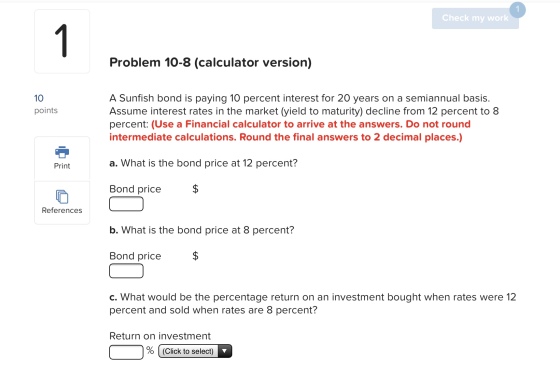Click the red financial calculator instruction text
The image size is (560, 377).
pyautogui.click(x=290, y=131)
